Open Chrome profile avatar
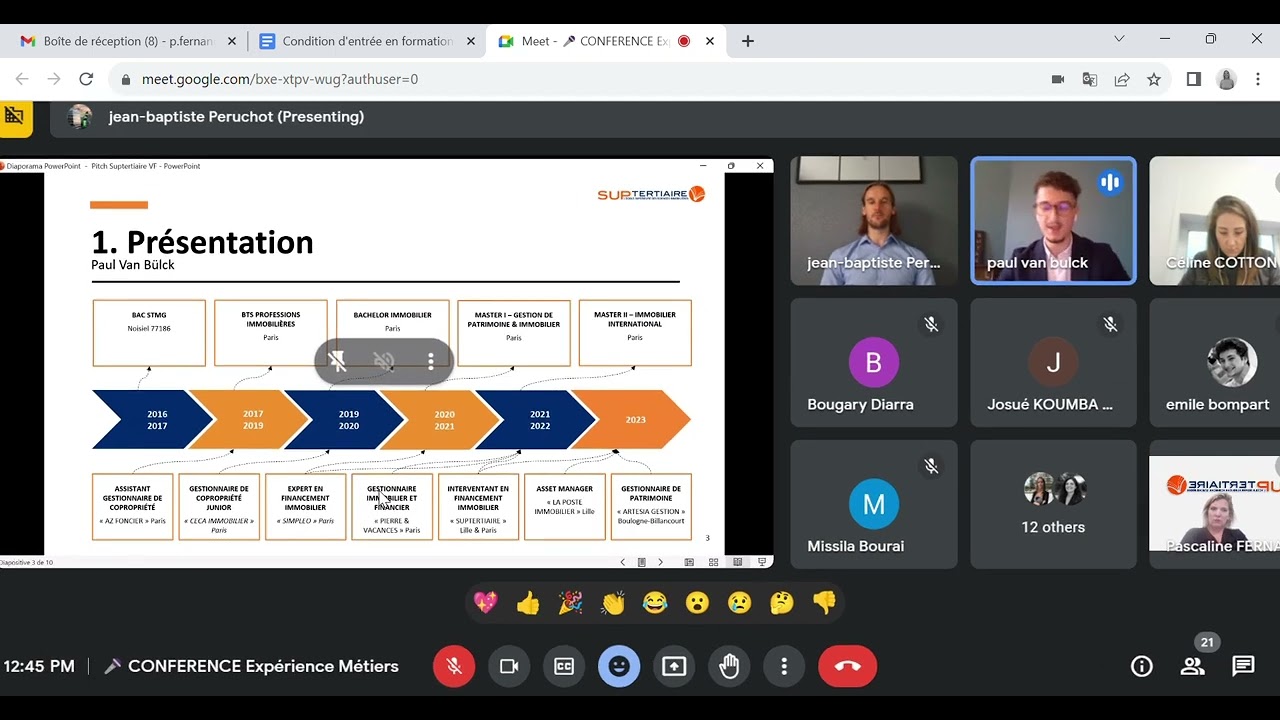Image resolution: width=1280 pixels, height=720 pixels. point(1226,79)
